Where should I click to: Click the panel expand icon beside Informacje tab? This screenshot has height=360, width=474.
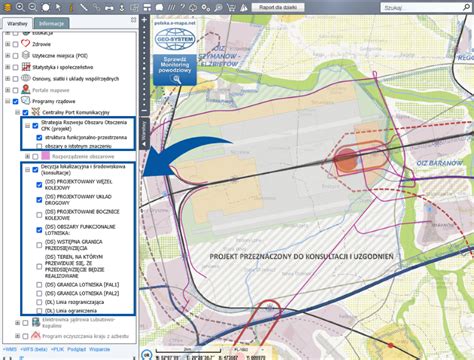133,20
